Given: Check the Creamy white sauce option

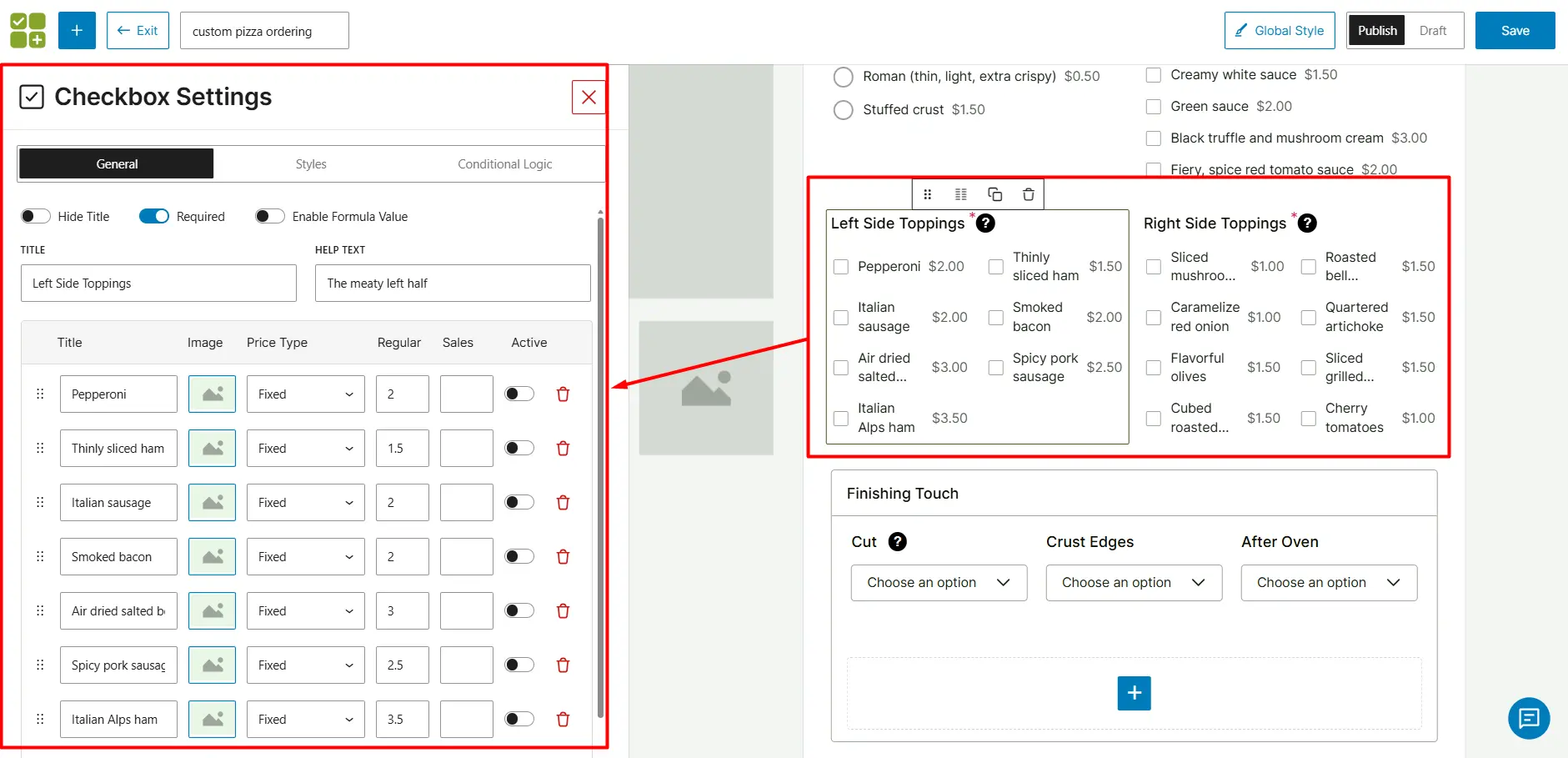Looking at the screenshot, I should coord(1154,75).
